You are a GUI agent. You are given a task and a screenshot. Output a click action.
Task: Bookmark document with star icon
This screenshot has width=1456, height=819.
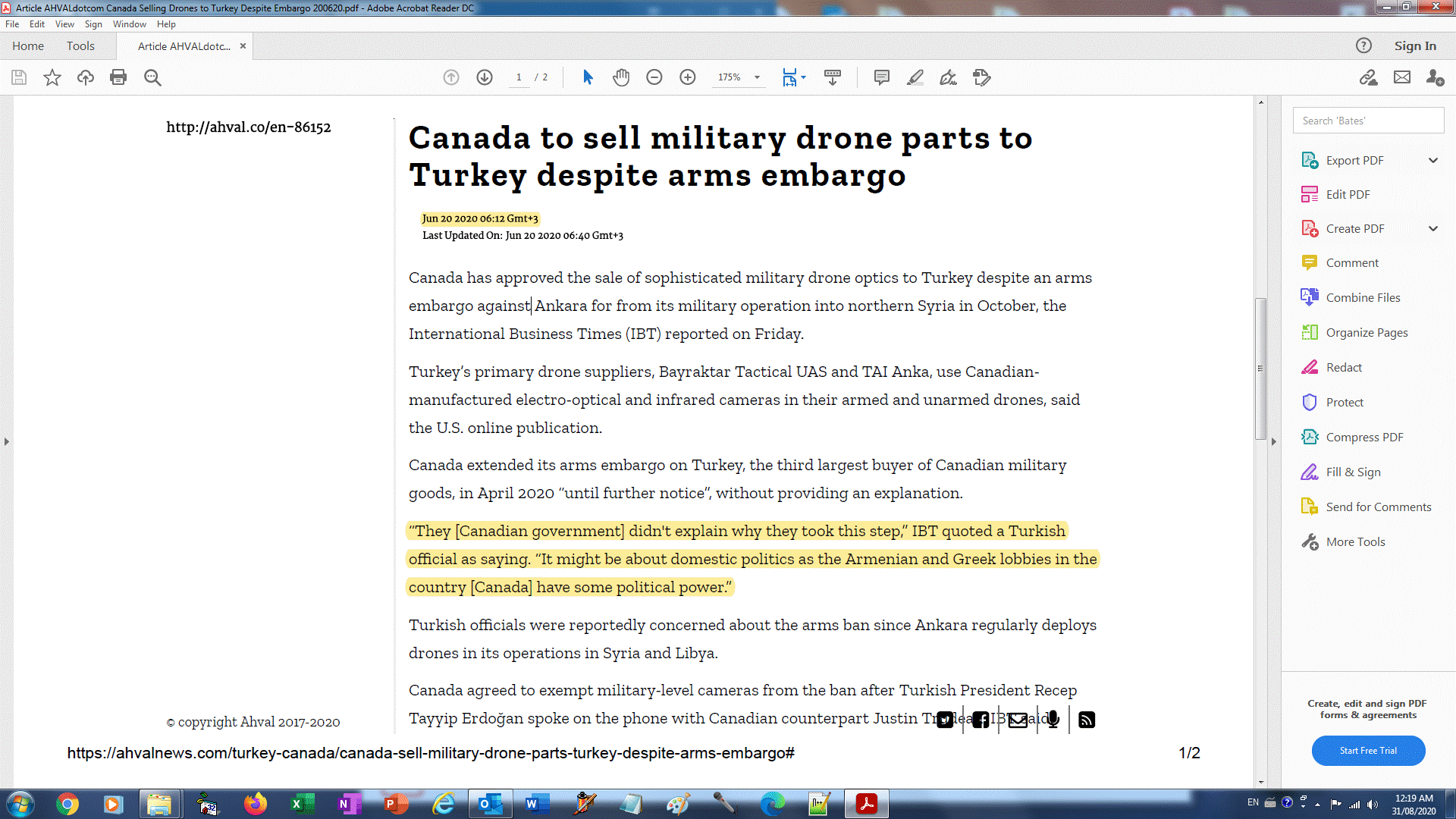tap(52, 77)
